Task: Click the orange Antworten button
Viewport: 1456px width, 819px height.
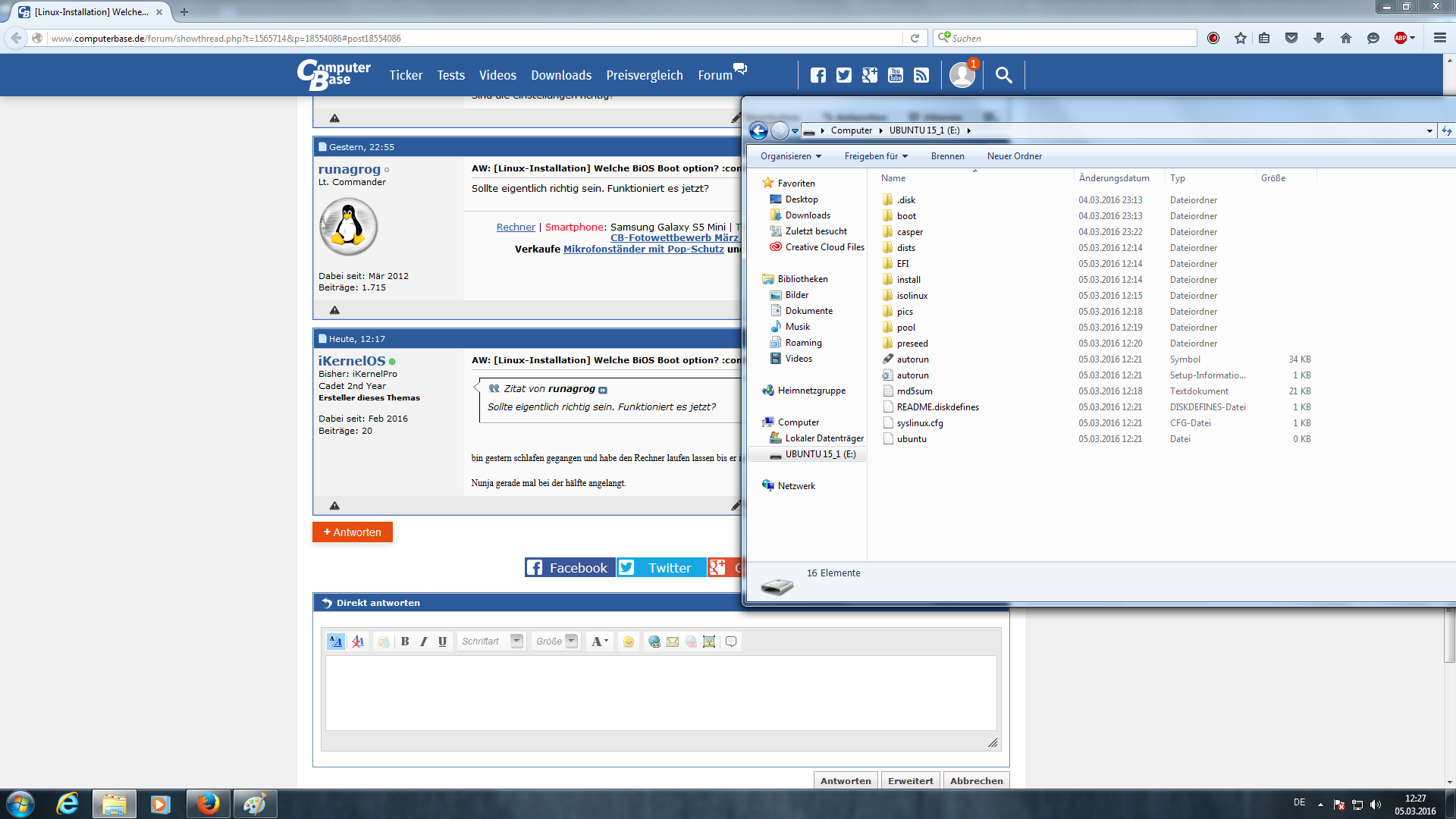Action: pyautogui.click(x=353, y=532)
